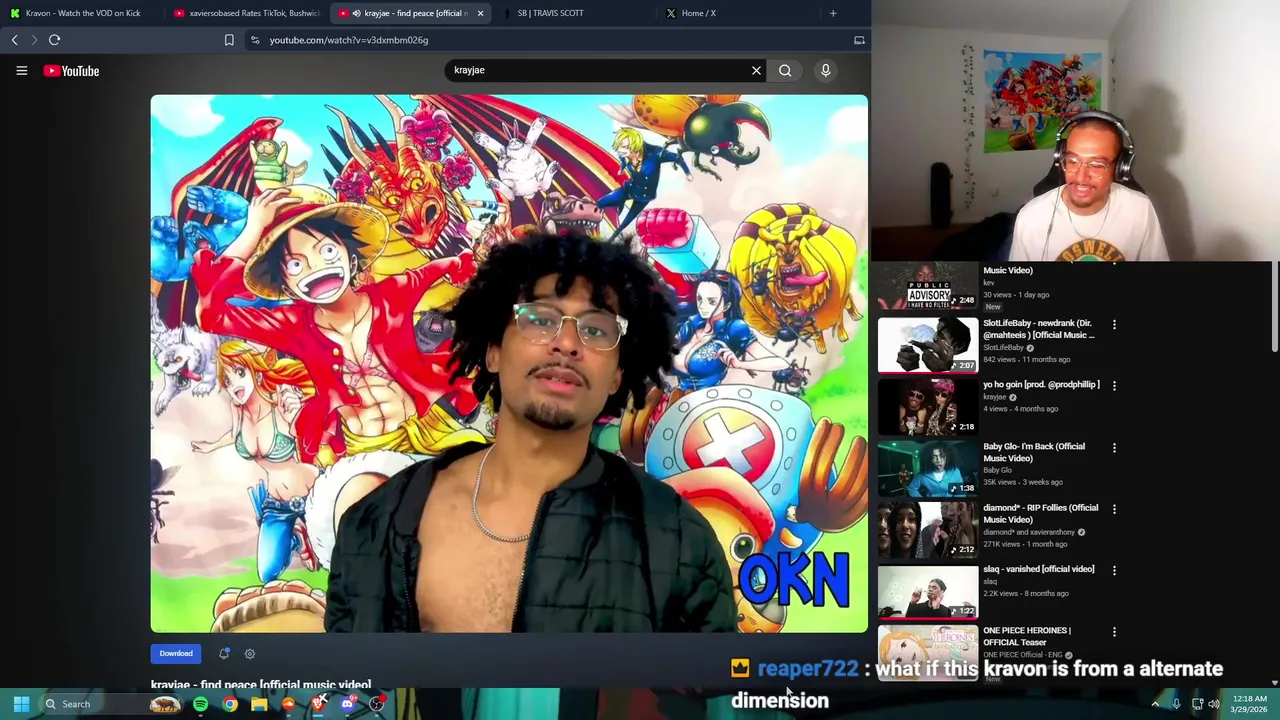Open more options for ONE PIECE HEROINES teaser

tap(1114, 631)
